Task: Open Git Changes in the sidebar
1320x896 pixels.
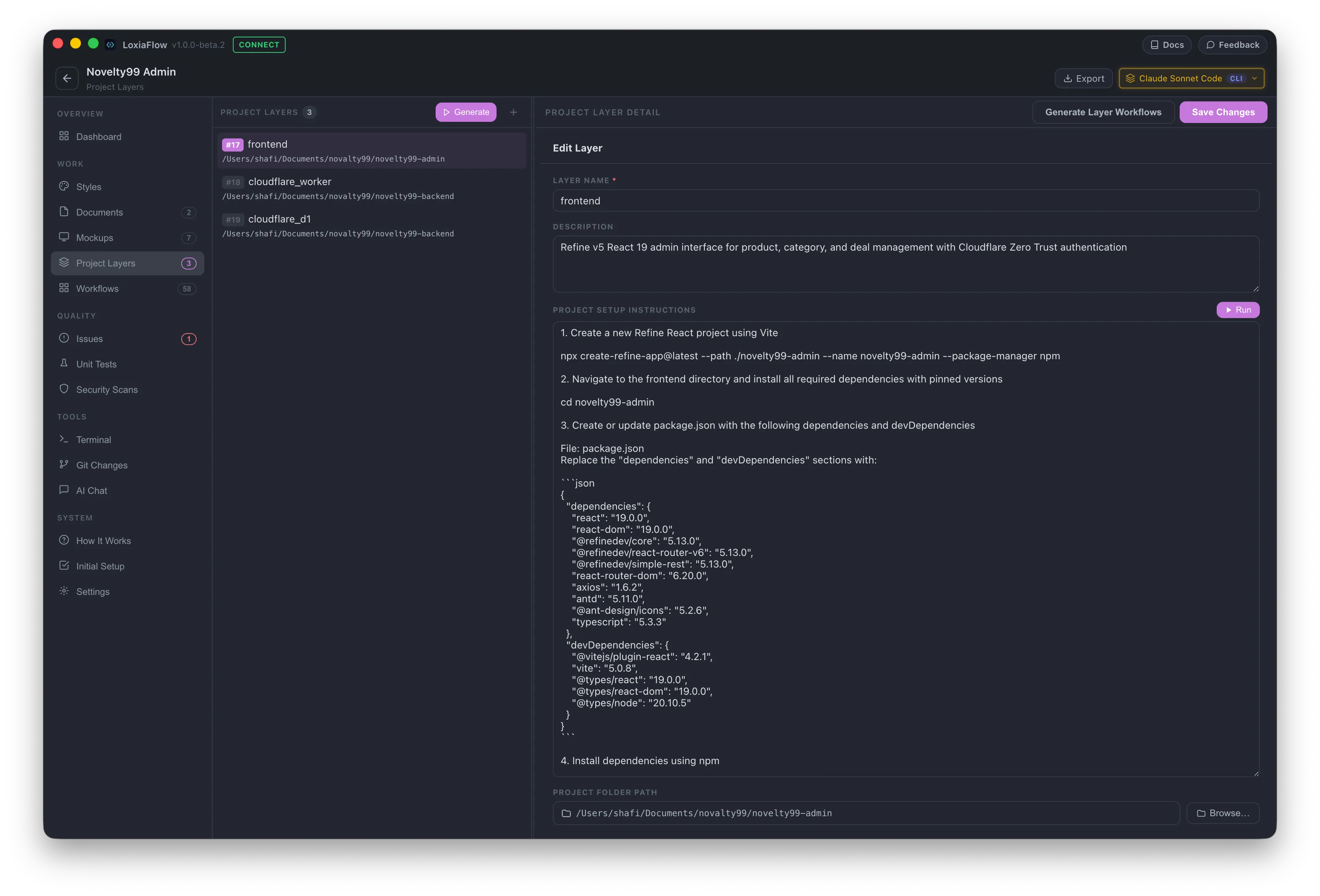Action: pos(127,465)
